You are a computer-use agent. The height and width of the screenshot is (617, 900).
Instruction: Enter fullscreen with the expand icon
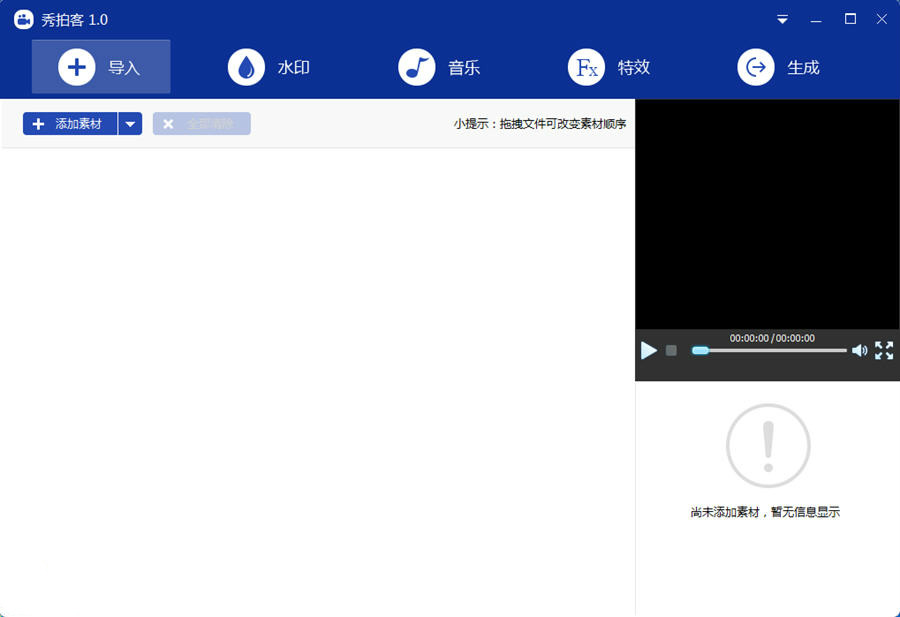(x=884, y=351)
